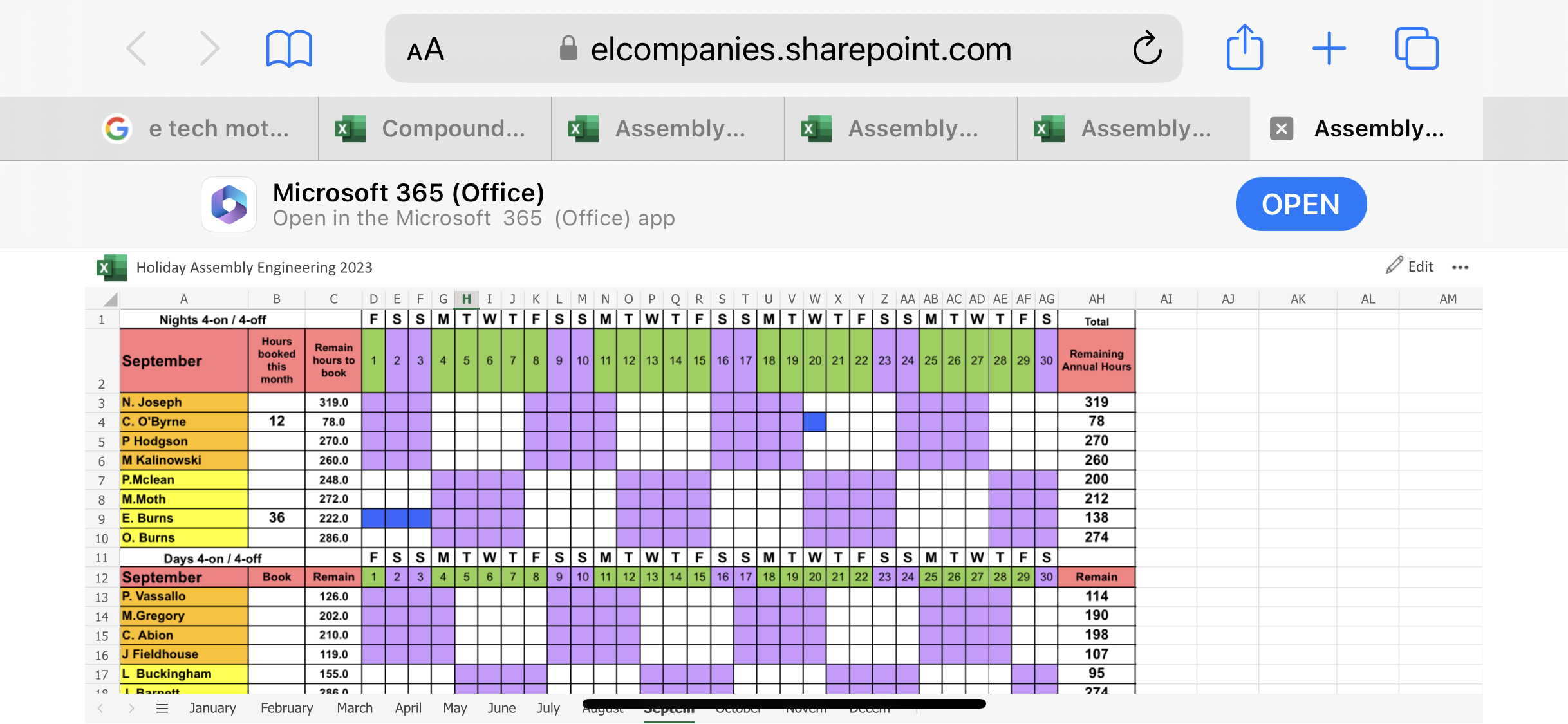Open a new tab with the plus icon
The width and height of the screenshot is (1568, 724).
[x=1329, y=49]
